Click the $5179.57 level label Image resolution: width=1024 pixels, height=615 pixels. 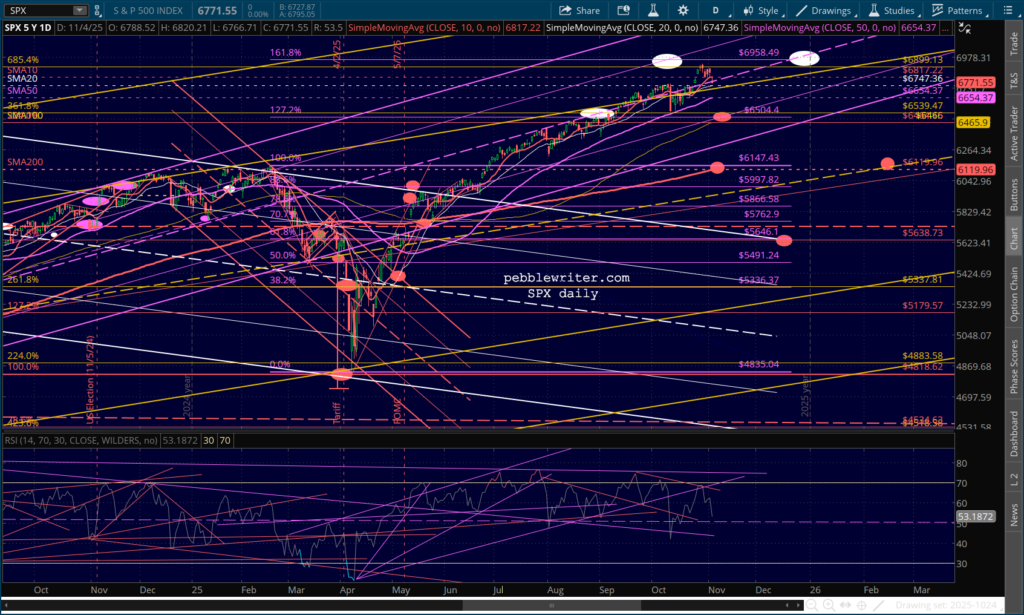(922, 306)
